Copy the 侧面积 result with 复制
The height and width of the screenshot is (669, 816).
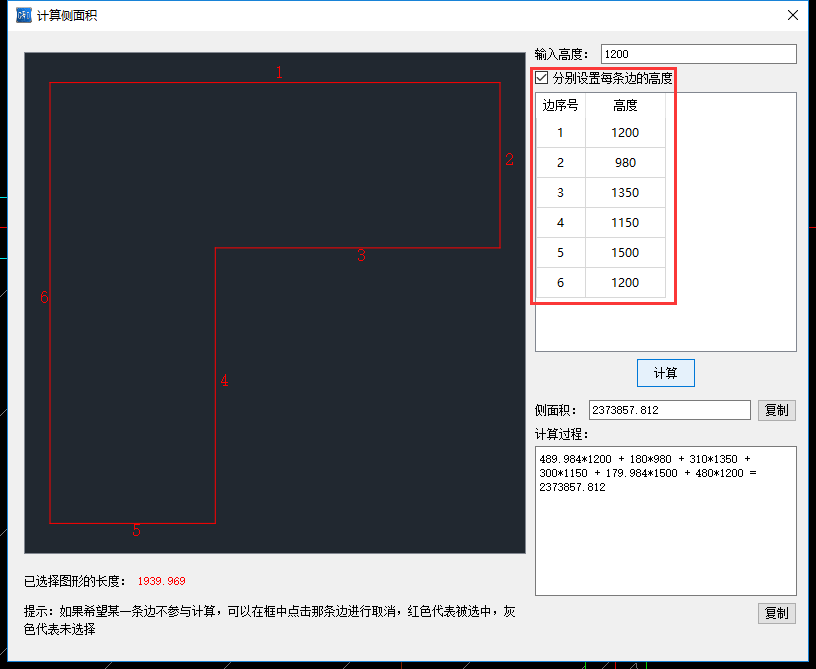pyautogui.click(x=777, y=409)
